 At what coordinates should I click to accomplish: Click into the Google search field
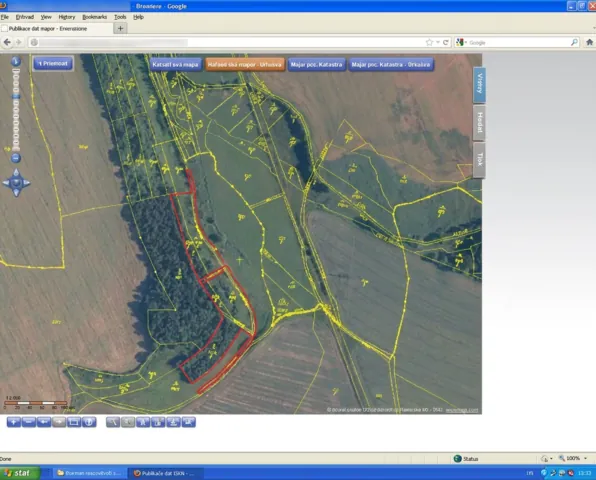[x=518, y=43]
